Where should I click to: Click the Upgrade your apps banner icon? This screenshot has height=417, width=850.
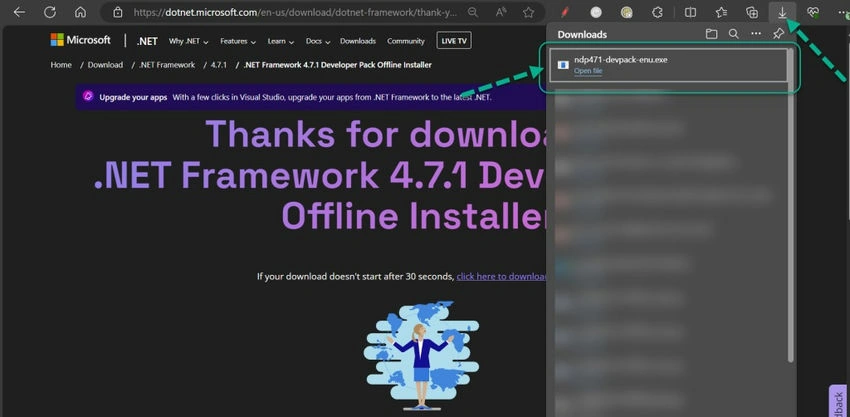pyautogui.click(x=88, y=97)
